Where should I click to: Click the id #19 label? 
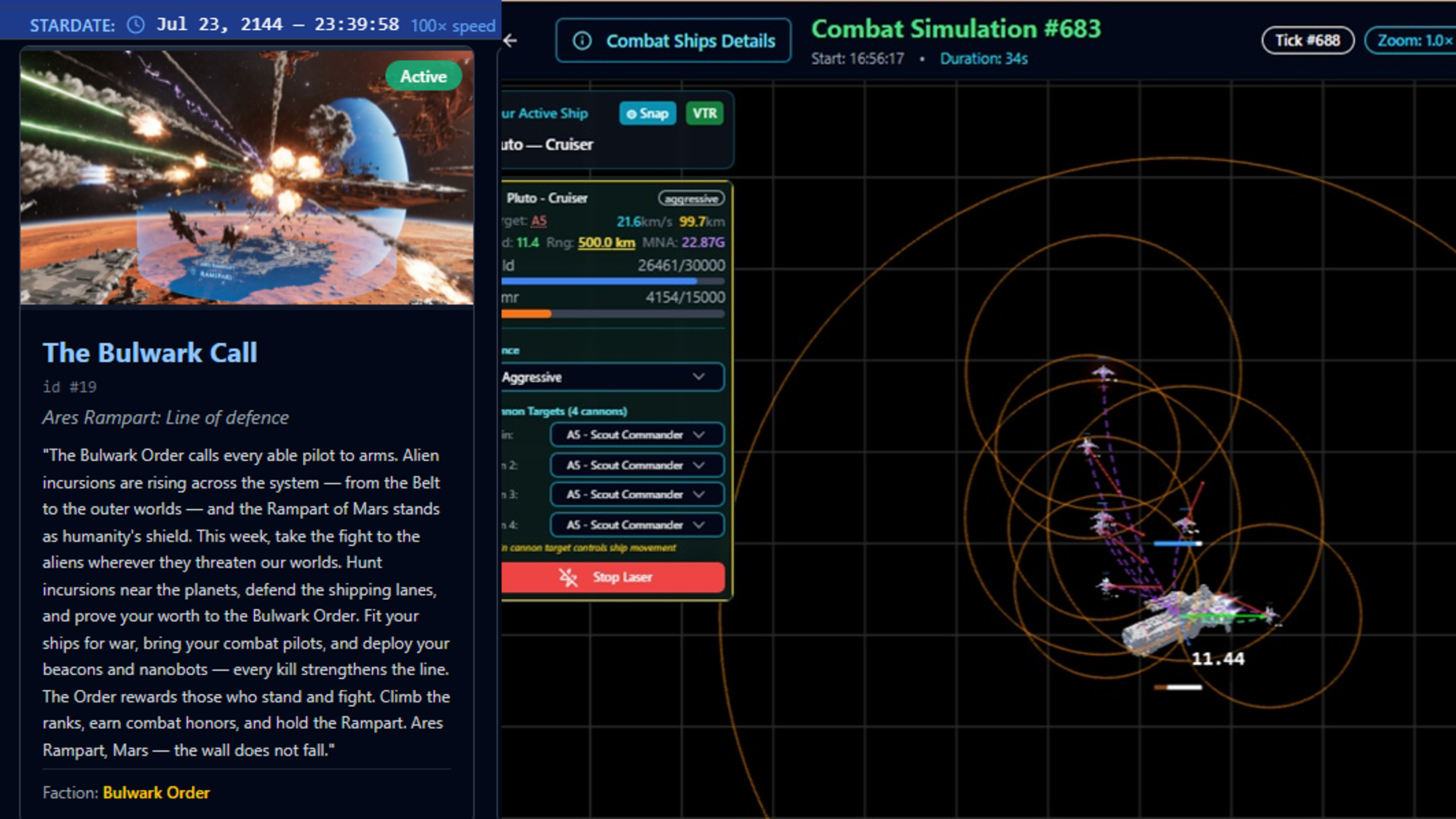[70, 387]
